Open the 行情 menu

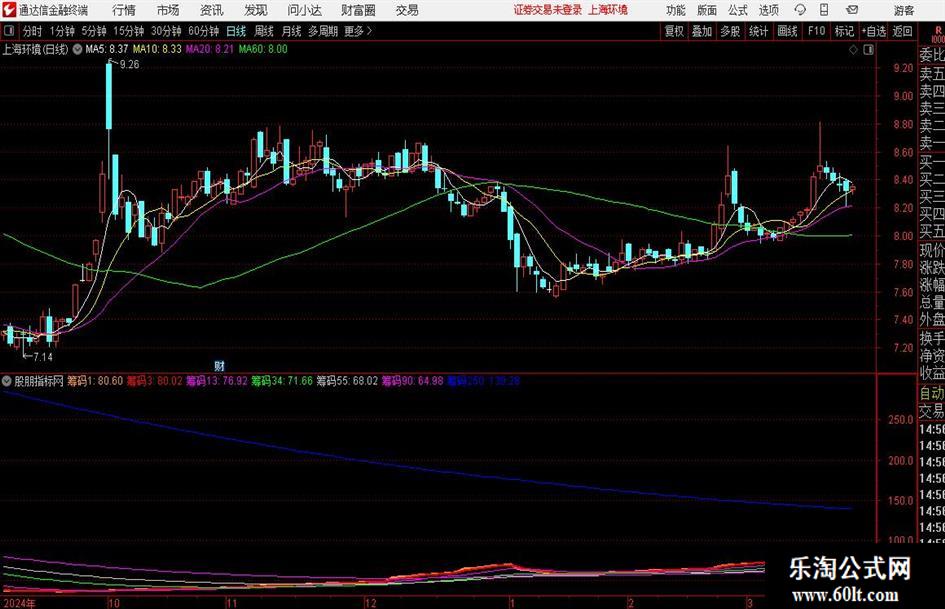point(124,10)
